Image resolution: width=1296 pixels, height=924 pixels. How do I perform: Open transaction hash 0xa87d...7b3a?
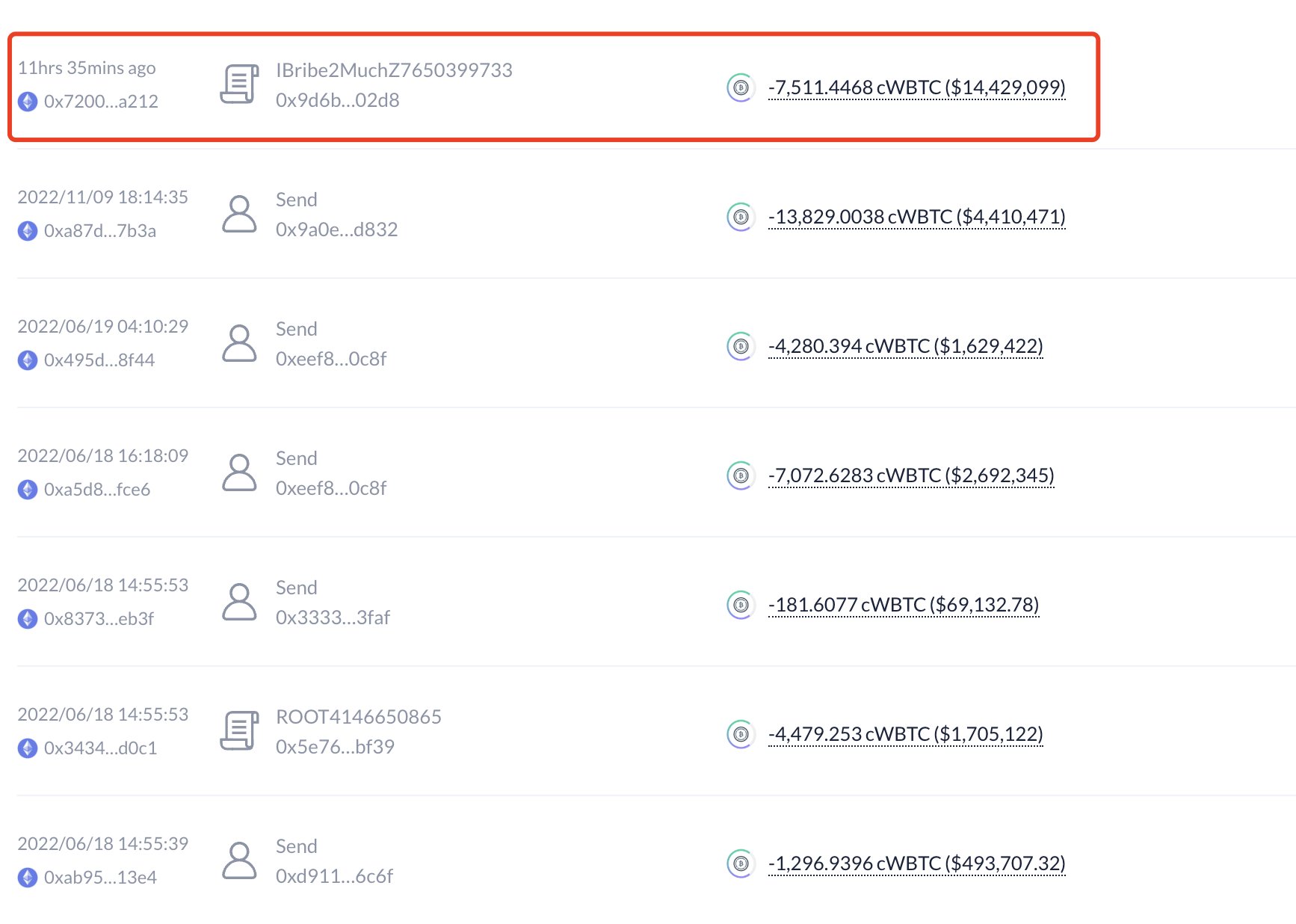click(x=99, y=231)
